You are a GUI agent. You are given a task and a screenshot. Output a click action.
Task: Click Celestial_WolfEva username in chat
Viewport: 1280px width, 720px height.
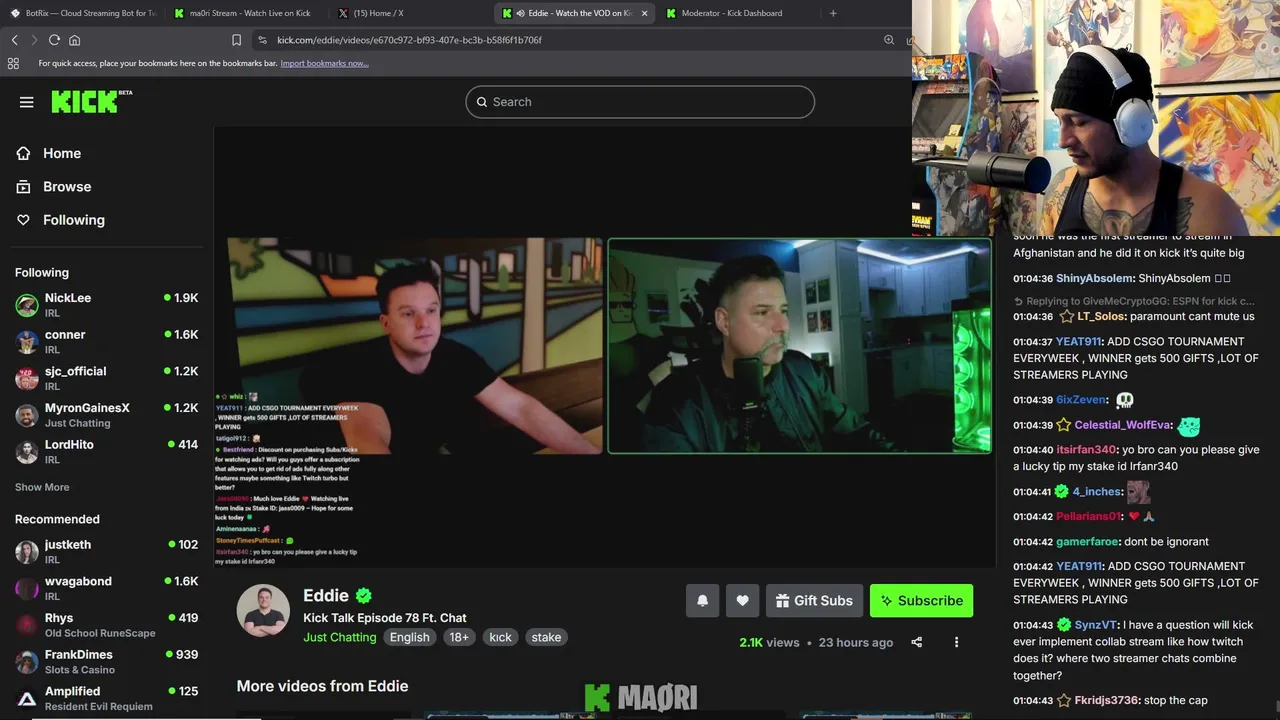(x=1122, y=425)
